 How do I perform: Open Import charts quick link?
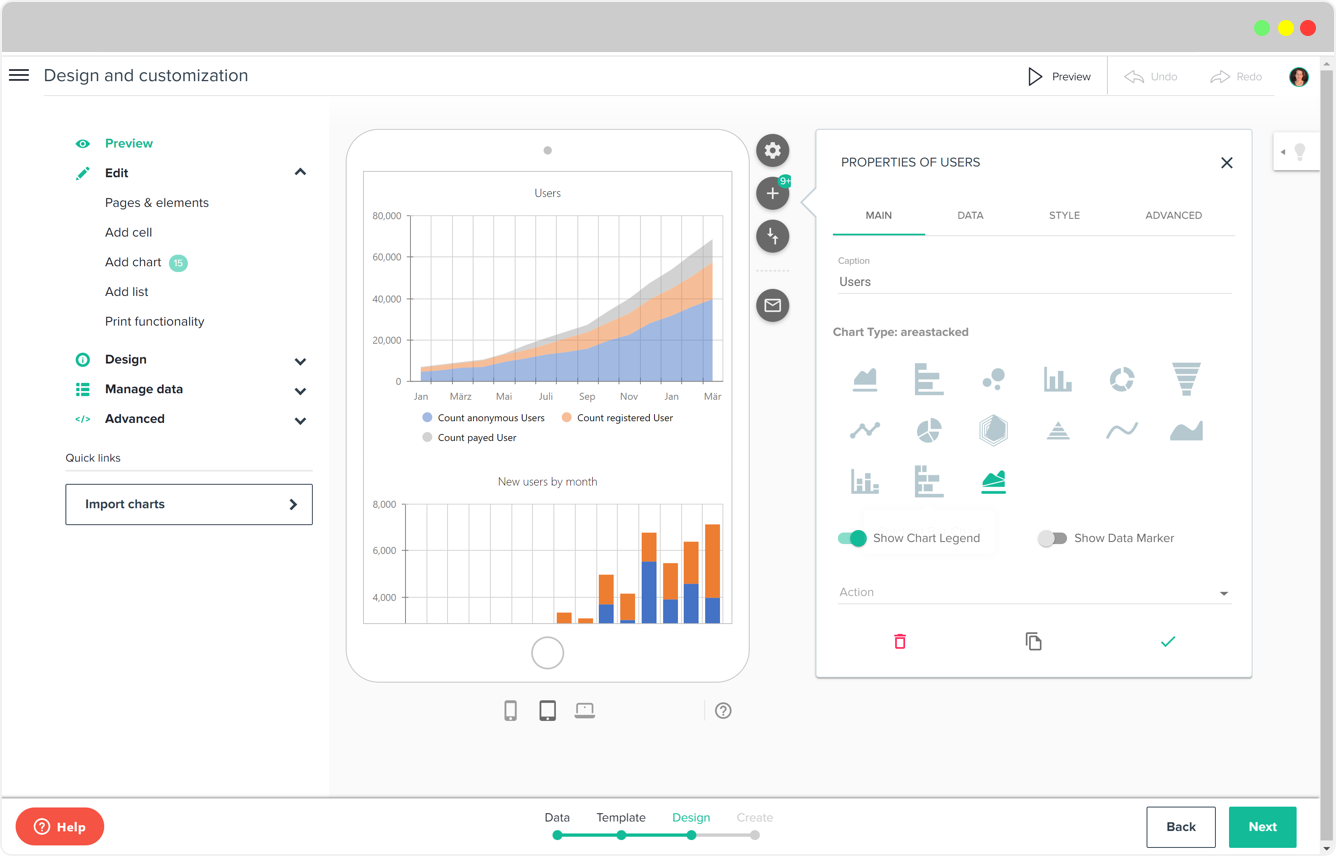pos(189,505)
